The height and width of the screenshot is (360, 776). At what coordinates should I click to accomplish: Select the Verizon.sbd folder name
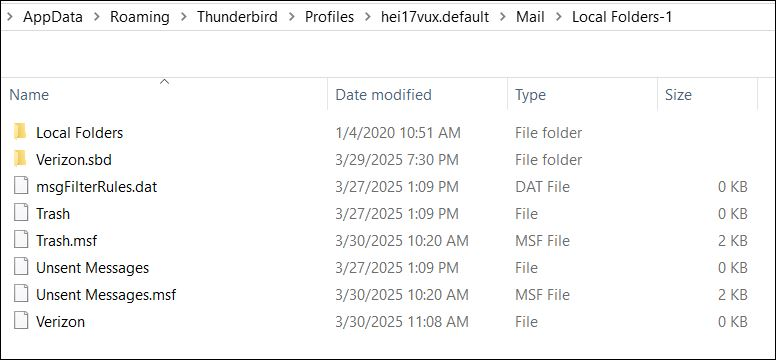pos(74,160)
